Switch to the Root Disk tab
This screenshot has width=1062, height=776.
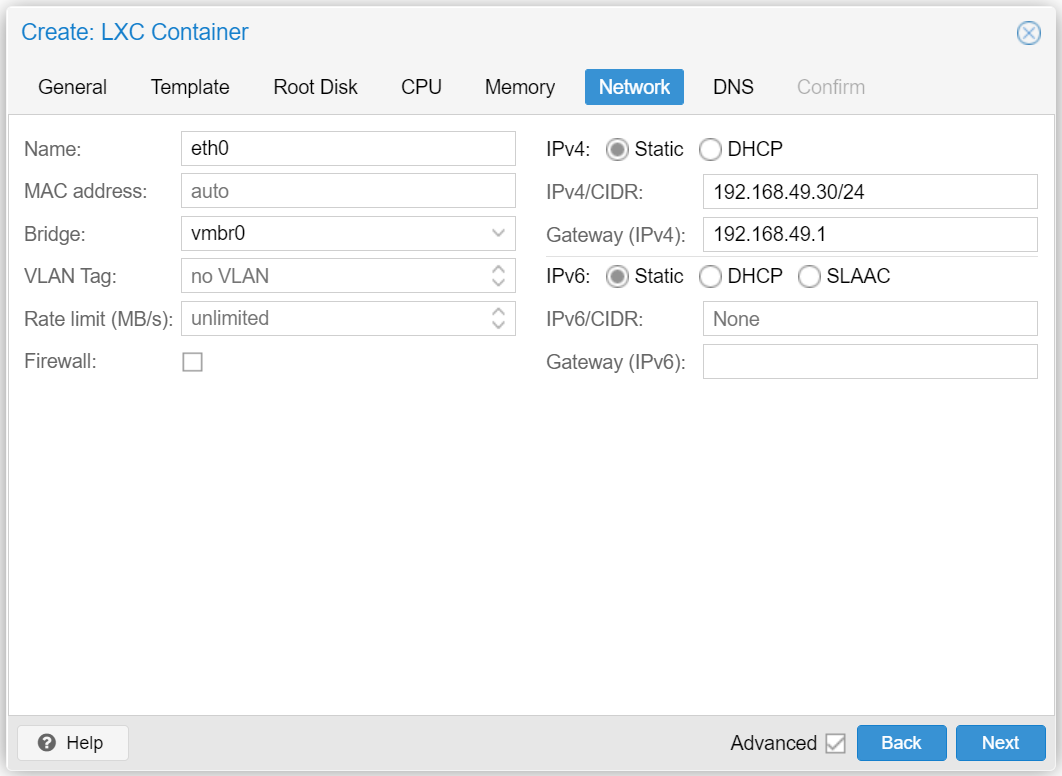315,87
